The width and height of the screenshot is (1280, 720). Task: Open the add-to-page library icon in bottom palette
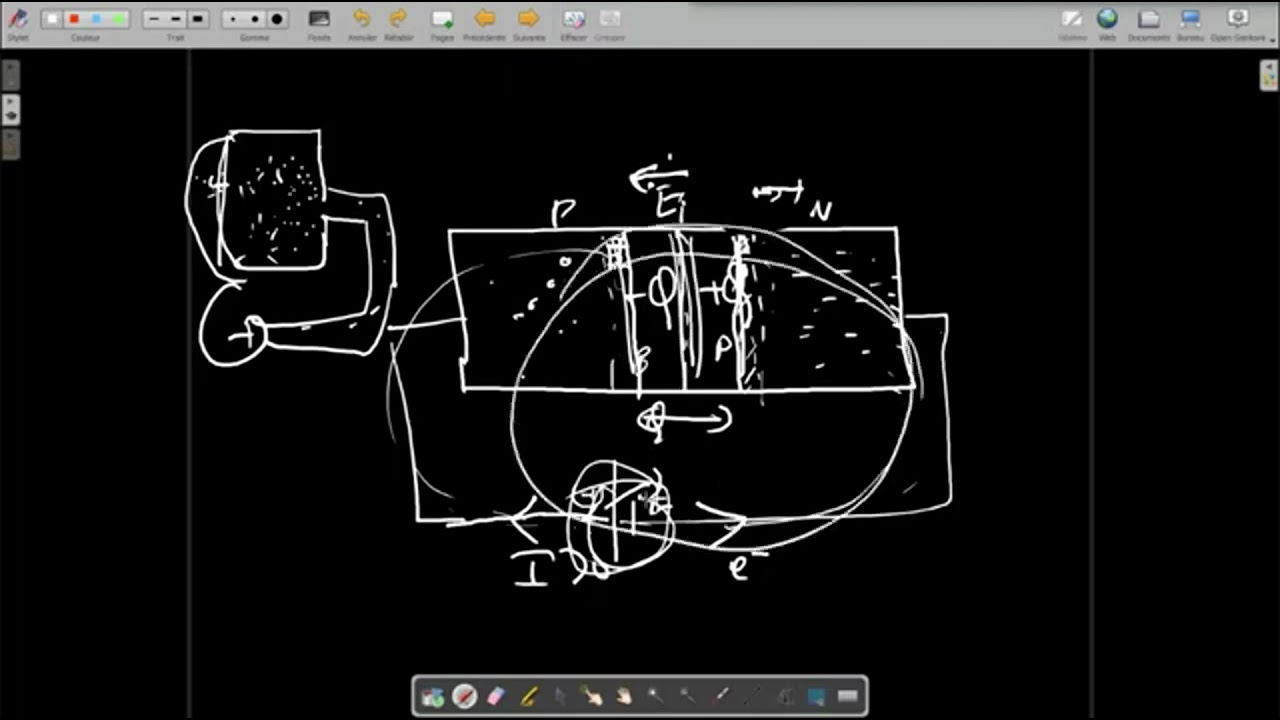[x=433, y=697]
